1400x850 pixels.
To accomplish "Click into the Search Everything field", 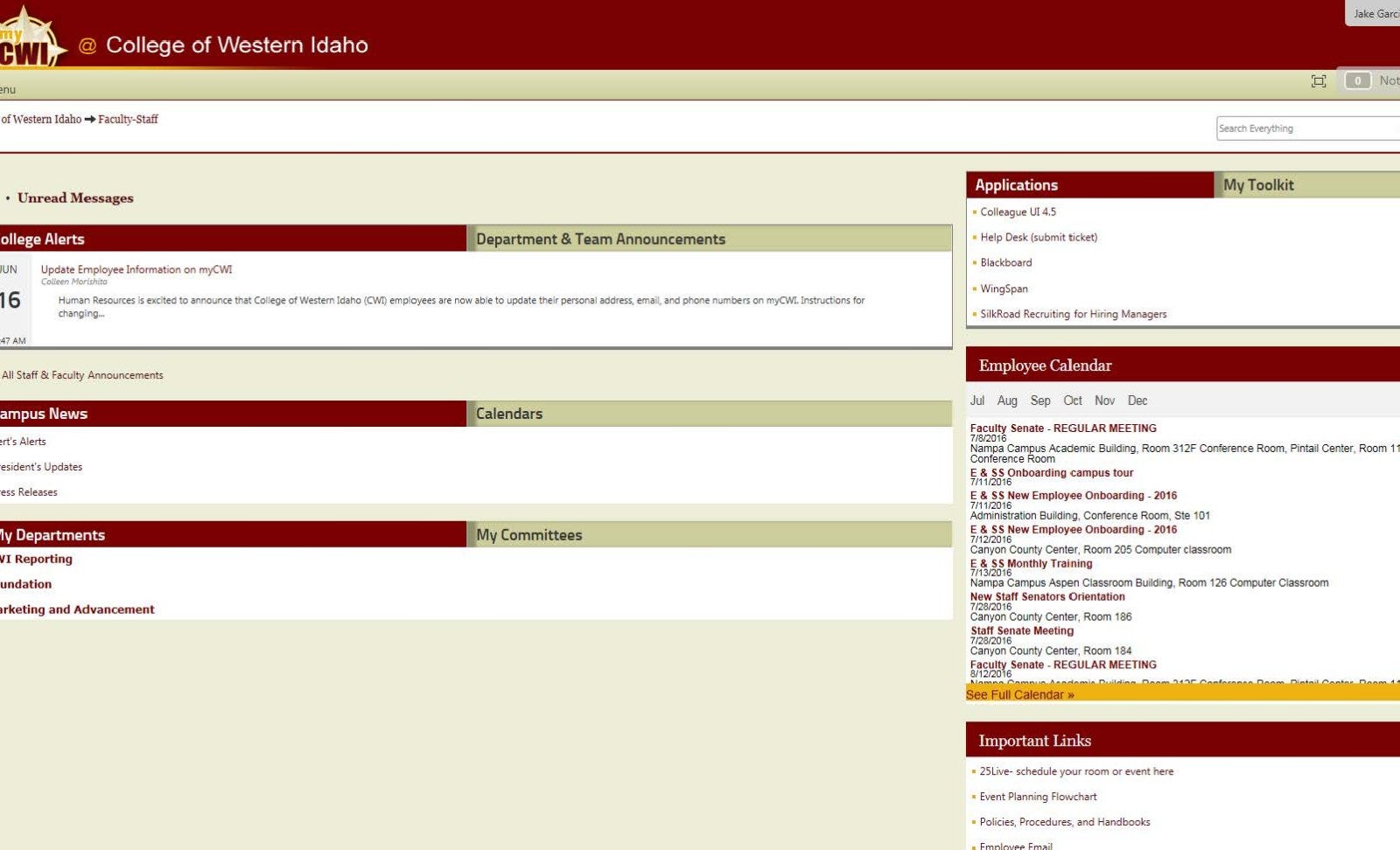I will point(1305,129).
